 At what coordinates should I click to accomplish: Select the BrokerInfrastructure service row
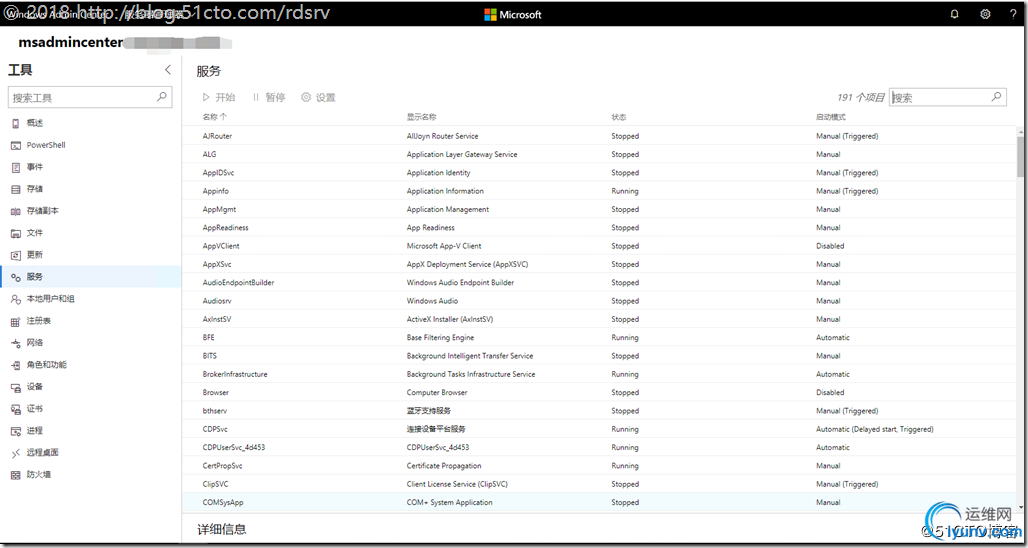pyautogui.click(x=599, y=375)
